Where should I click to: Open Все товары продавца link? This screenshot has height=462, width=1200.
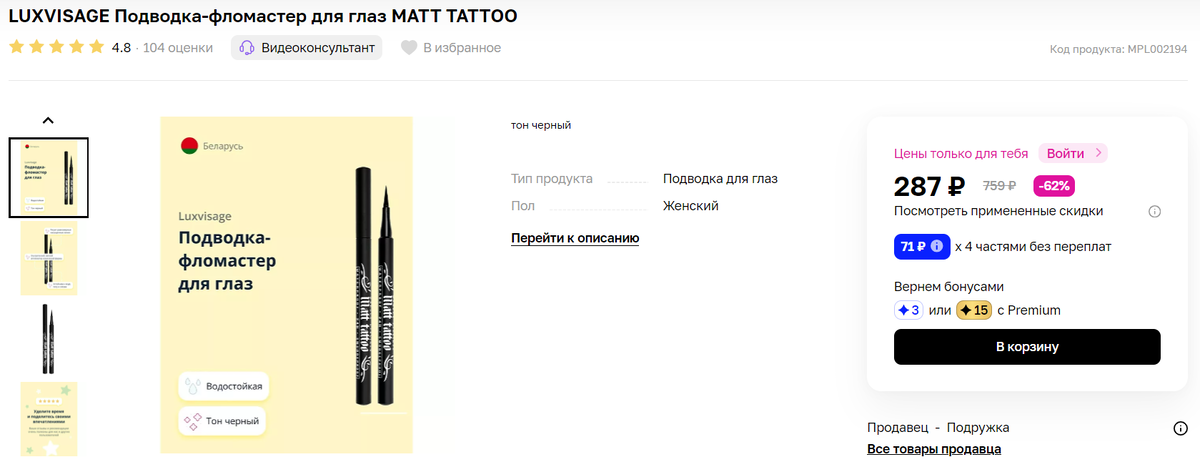(x=934, y=449)
